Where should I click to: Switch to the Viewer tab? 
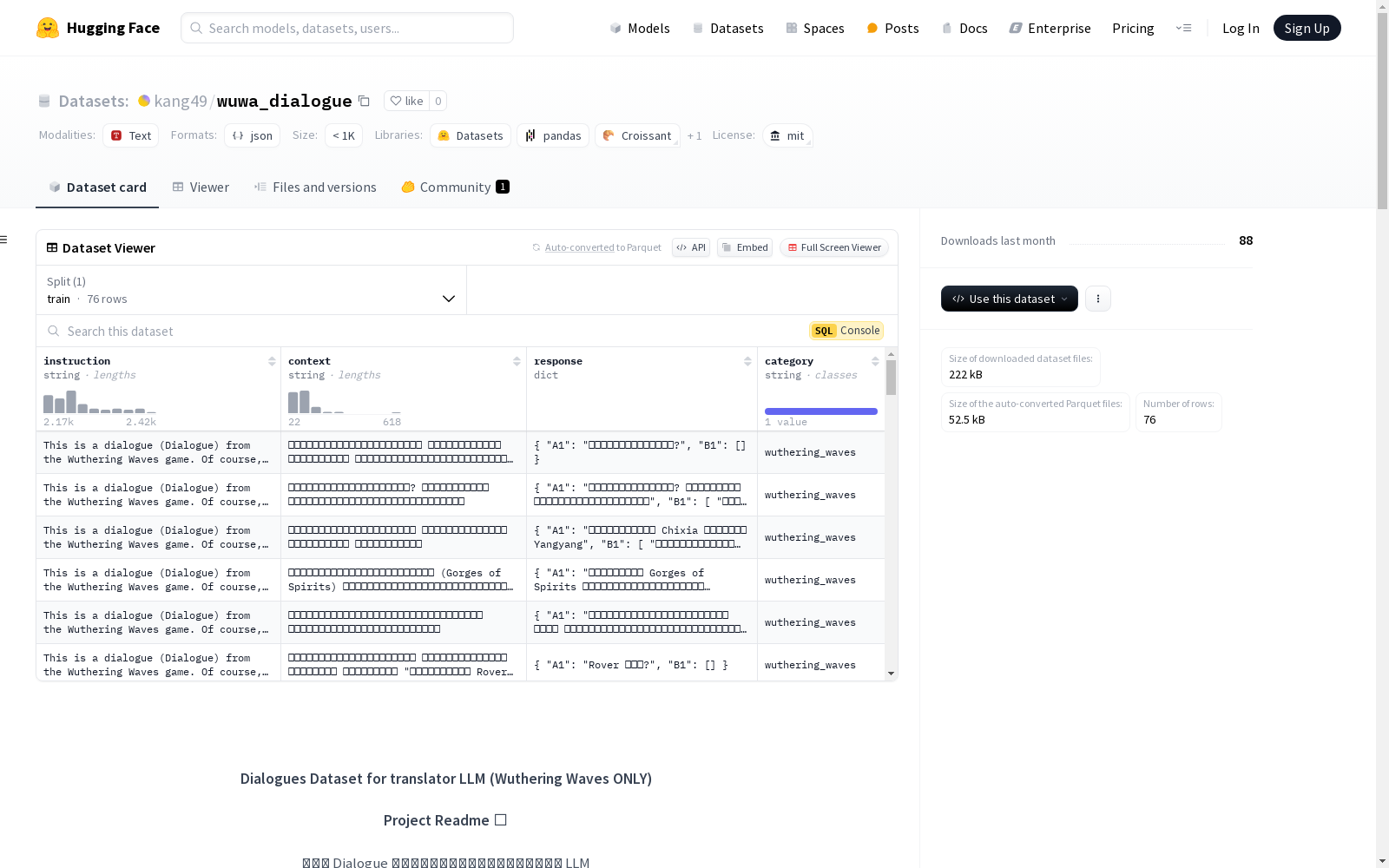[201, 187]
